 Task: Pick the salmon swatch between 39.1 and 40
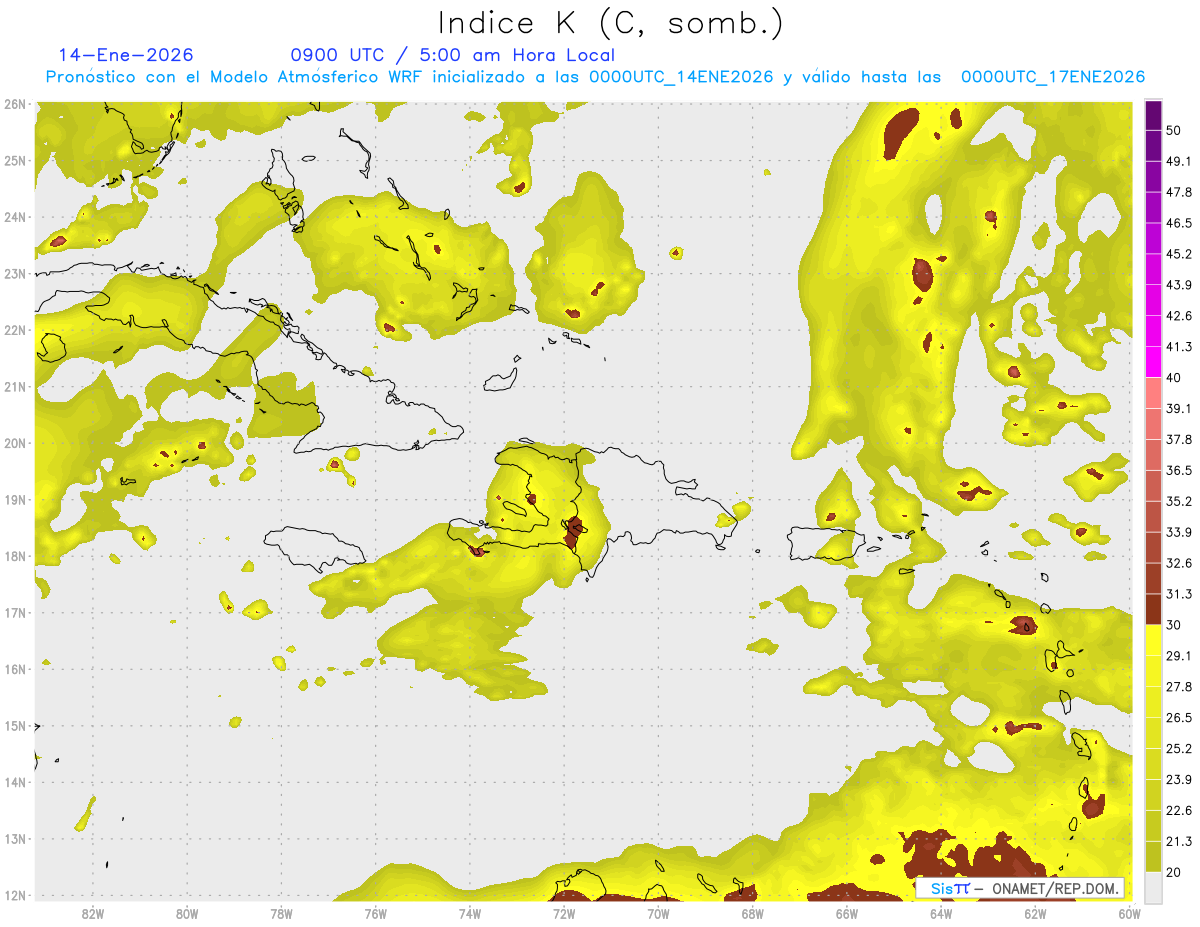1154,393
